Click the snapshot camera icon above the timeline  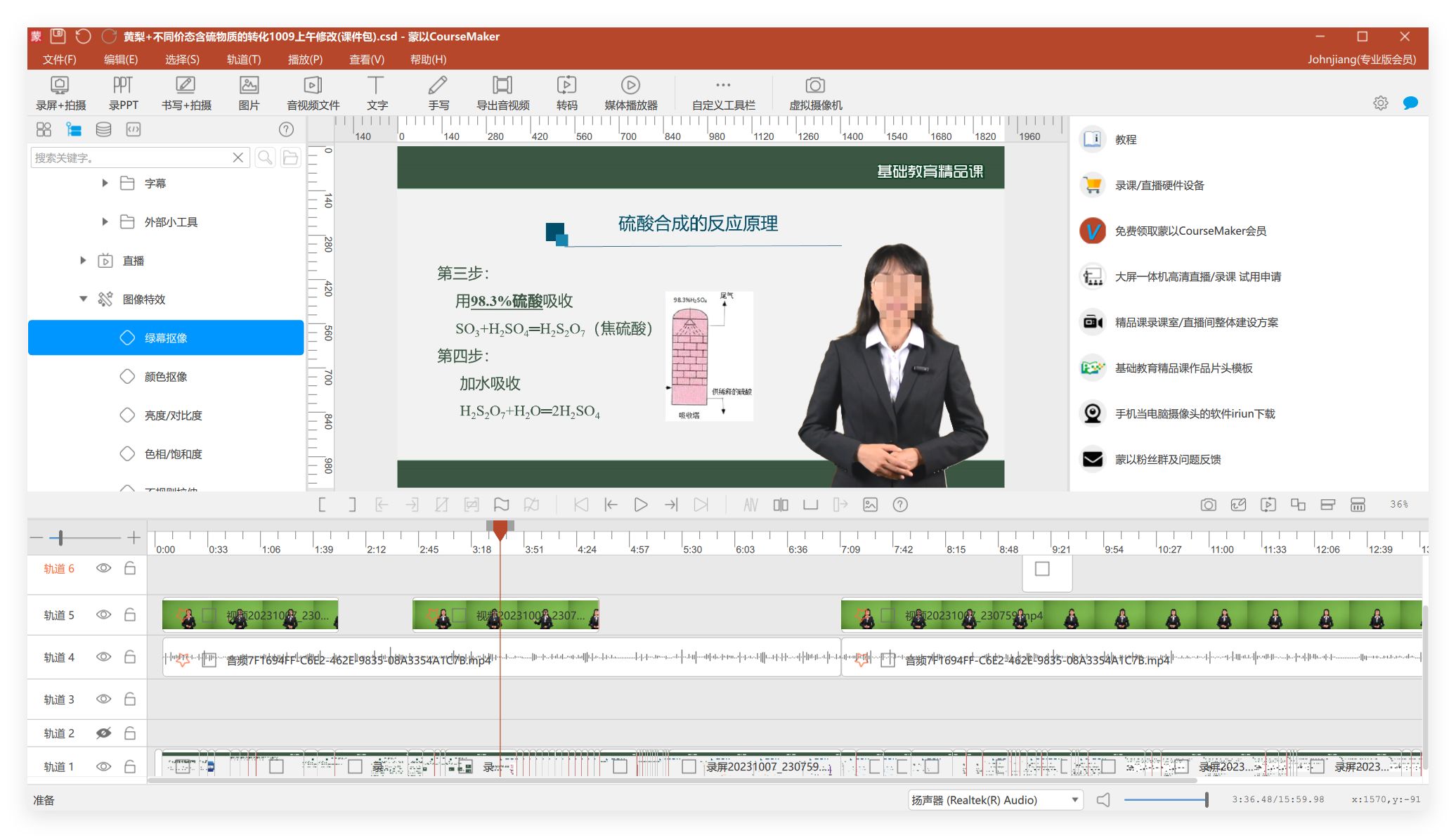coord(1208,505)
